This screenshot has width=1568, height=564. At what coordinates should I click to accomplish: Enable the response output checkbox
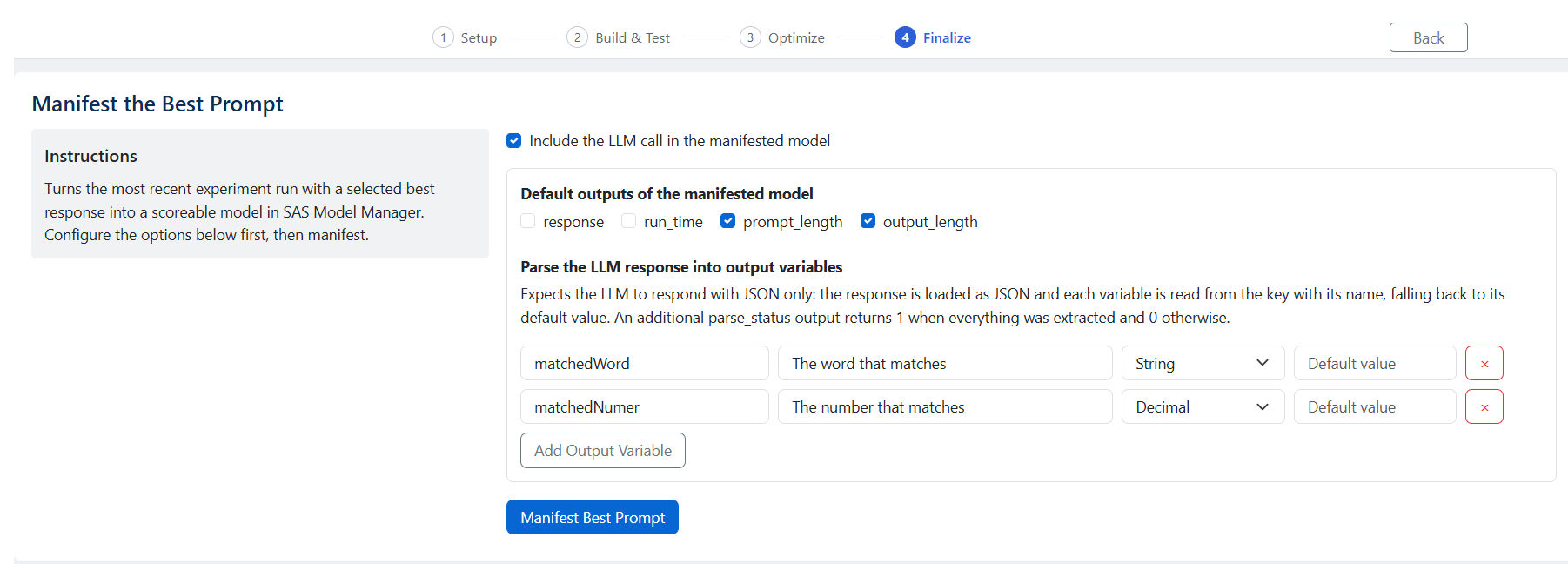(x=528, y=221)
